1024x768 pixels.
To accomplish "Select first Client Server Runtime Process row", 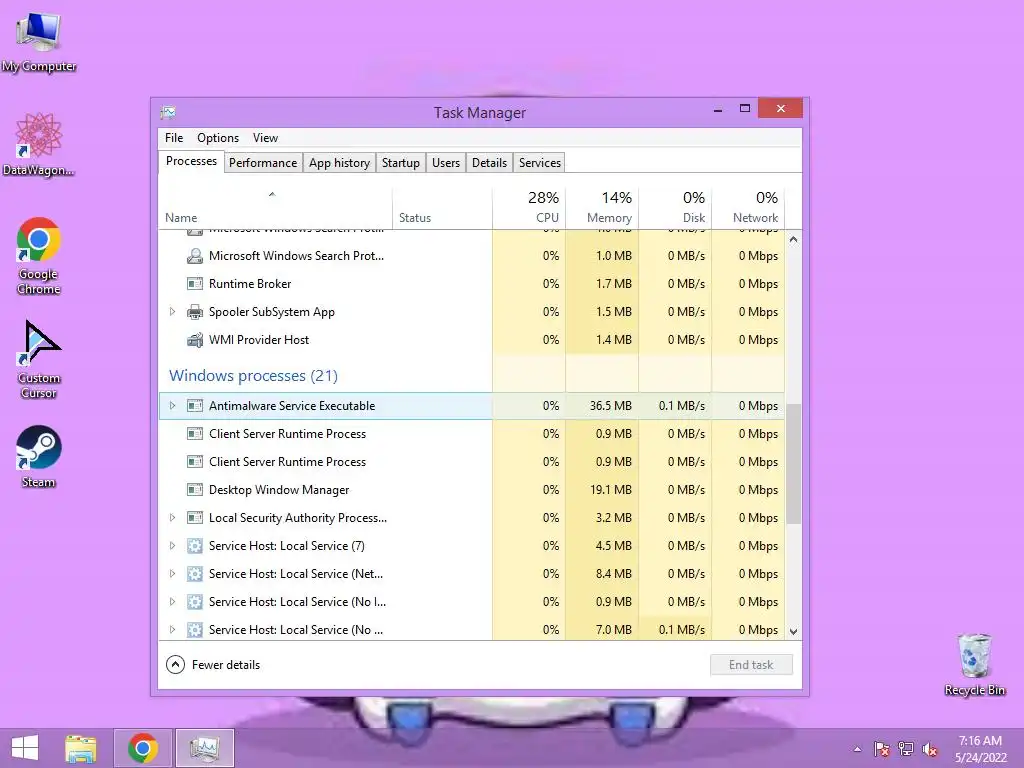I will click(472, 434).
